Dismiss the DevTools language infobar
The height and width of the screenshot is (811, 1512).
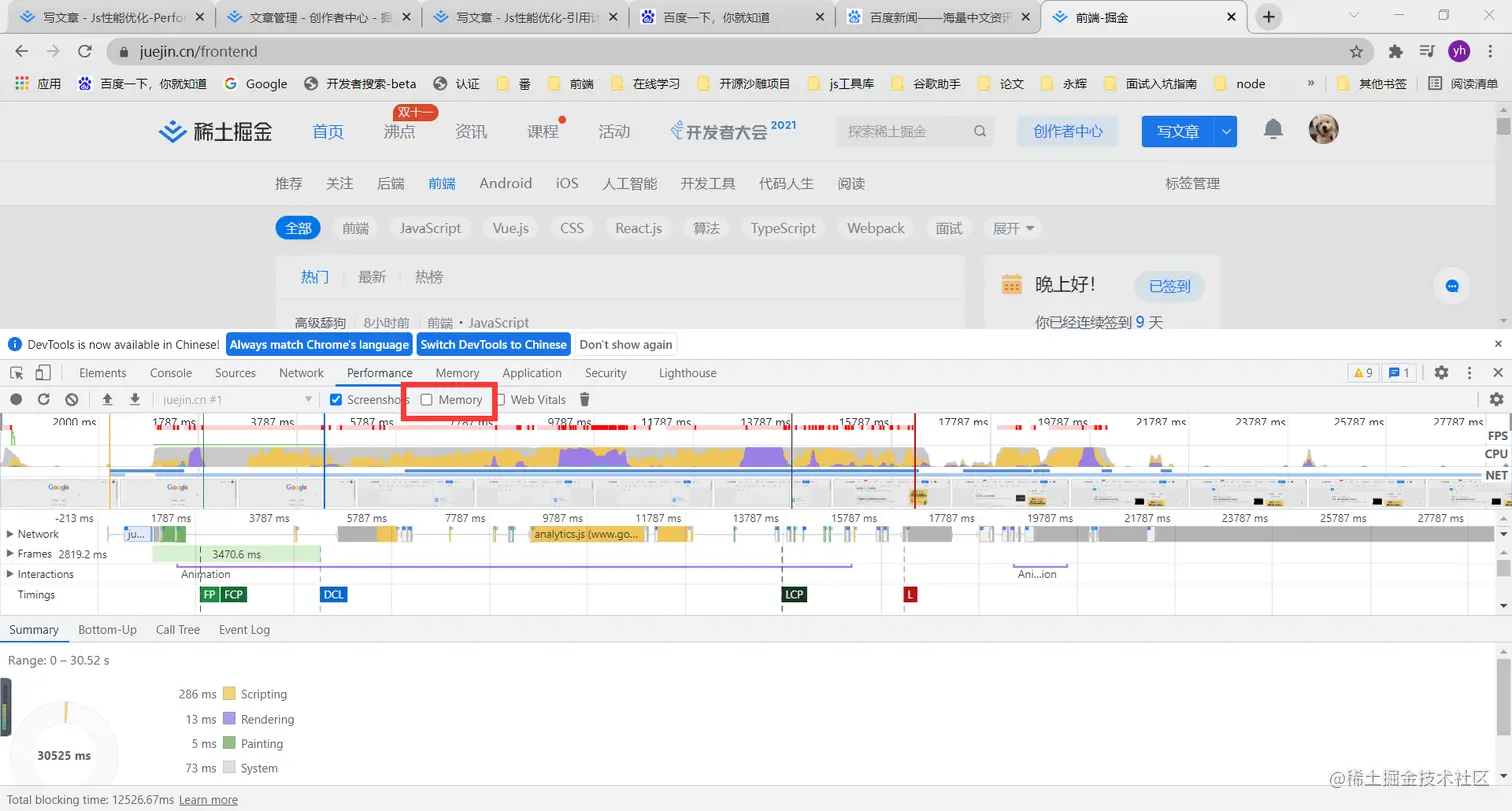(1498, 344)
